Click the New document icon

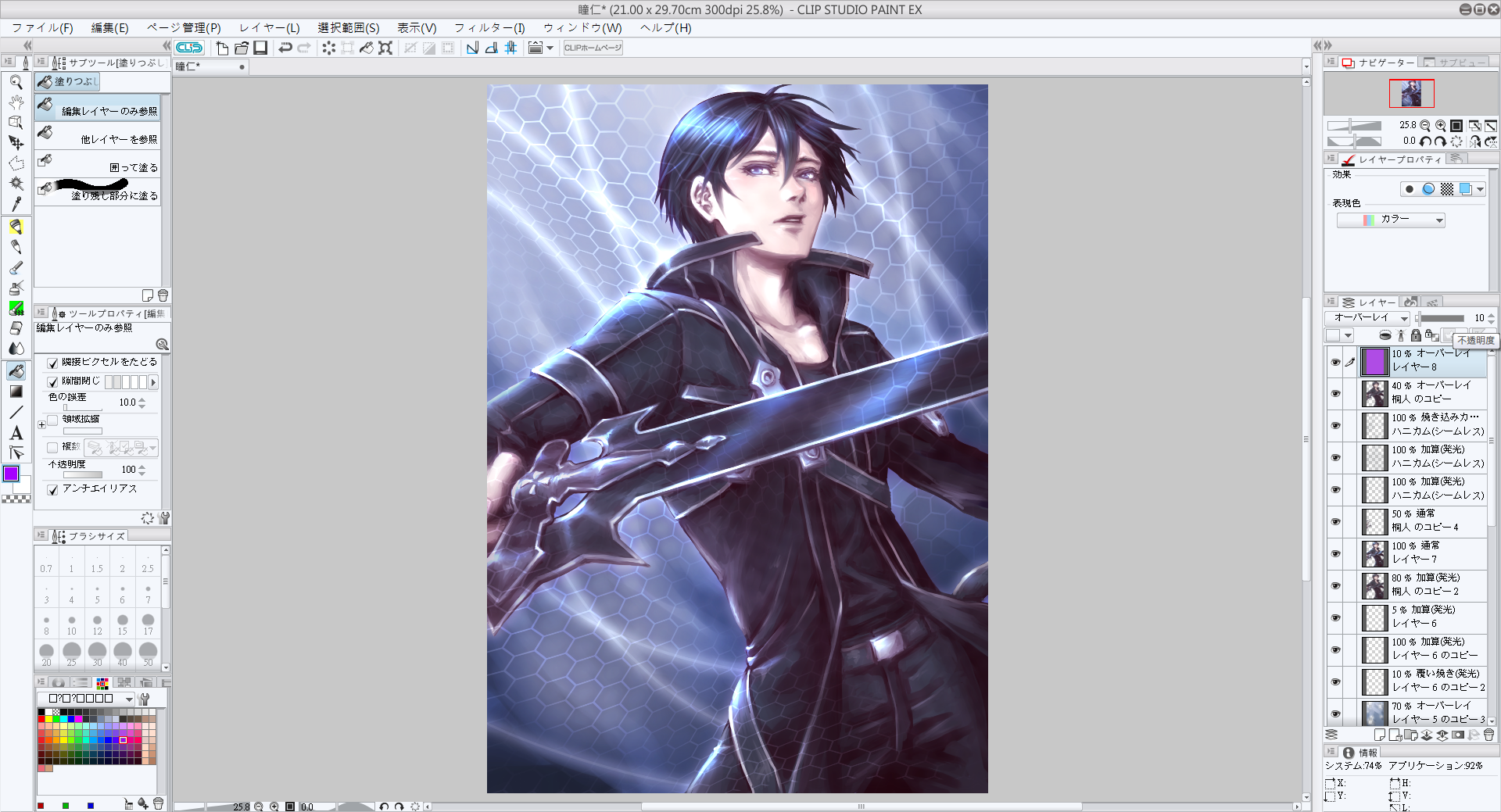(222, 48)
